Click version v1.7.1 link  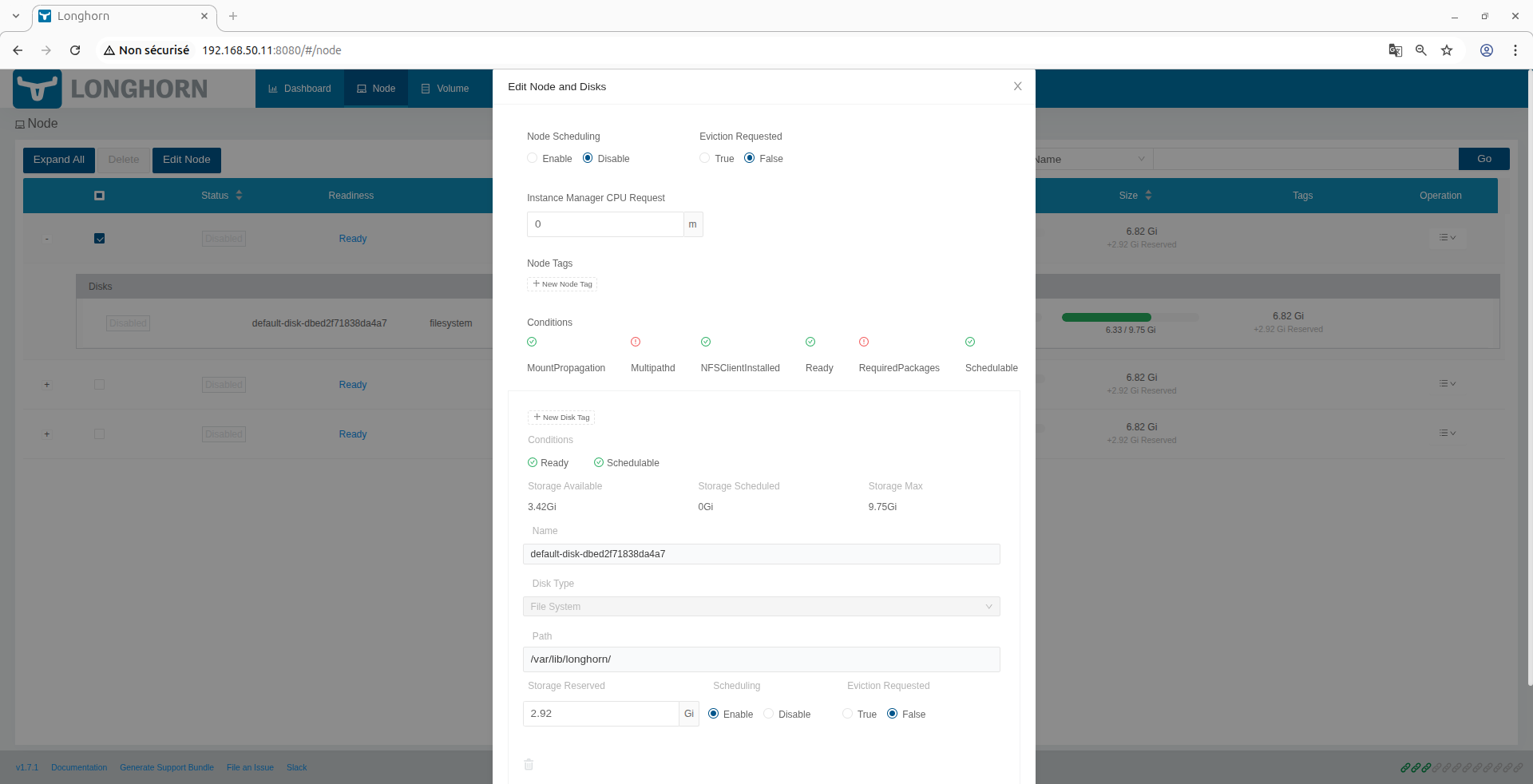(x=27, y=768)
